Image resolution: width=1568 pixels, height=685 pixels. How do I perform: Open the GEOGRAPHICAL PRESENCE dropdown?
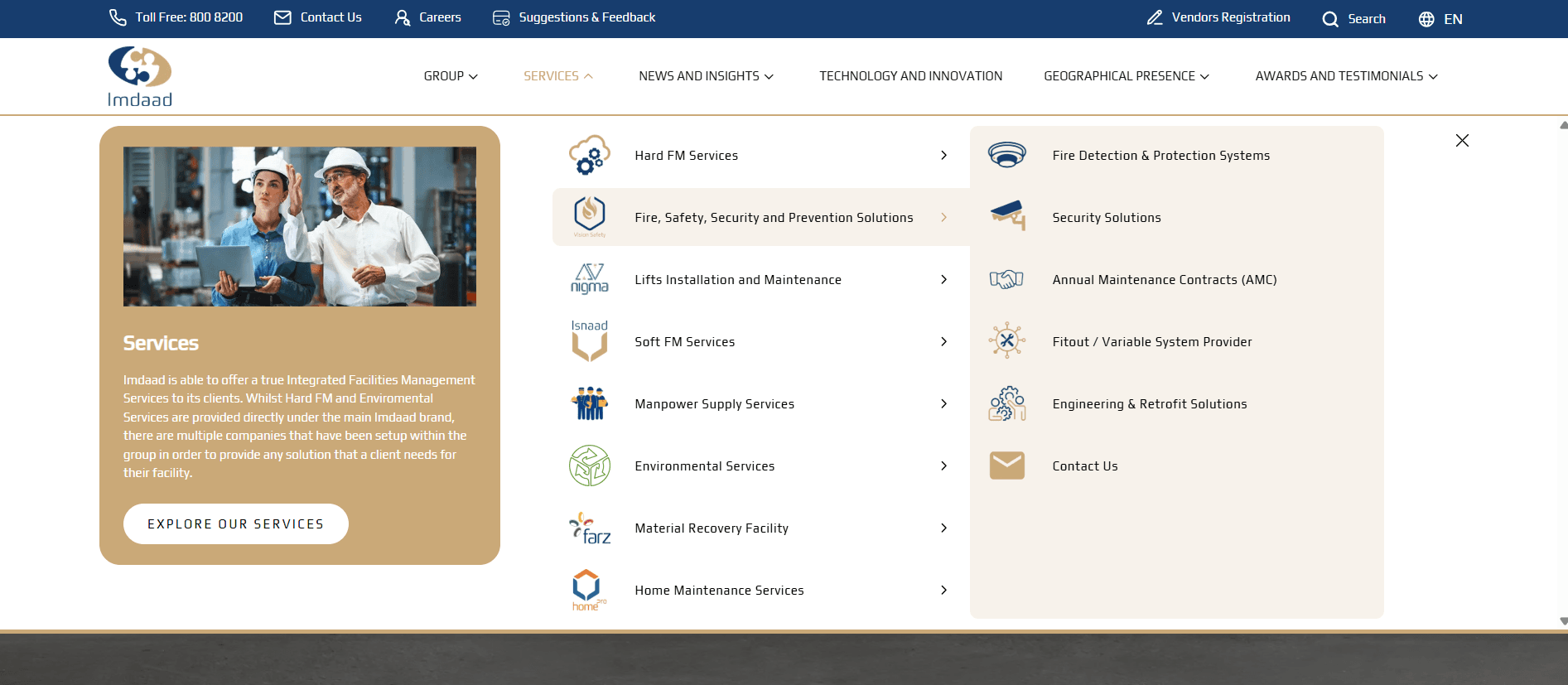point(1127,76)
